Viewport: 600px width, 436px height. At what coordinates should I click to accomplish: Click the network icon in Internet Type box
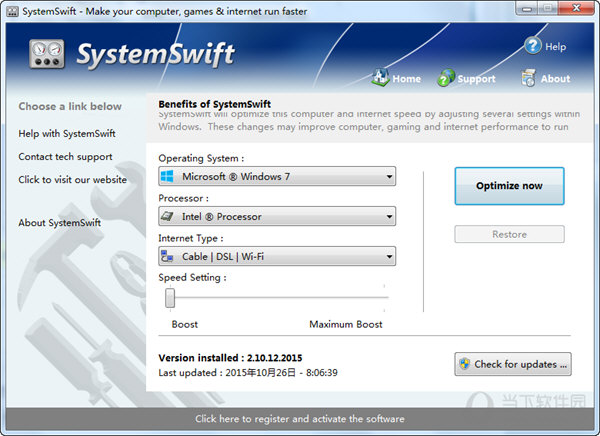(167, 256)
